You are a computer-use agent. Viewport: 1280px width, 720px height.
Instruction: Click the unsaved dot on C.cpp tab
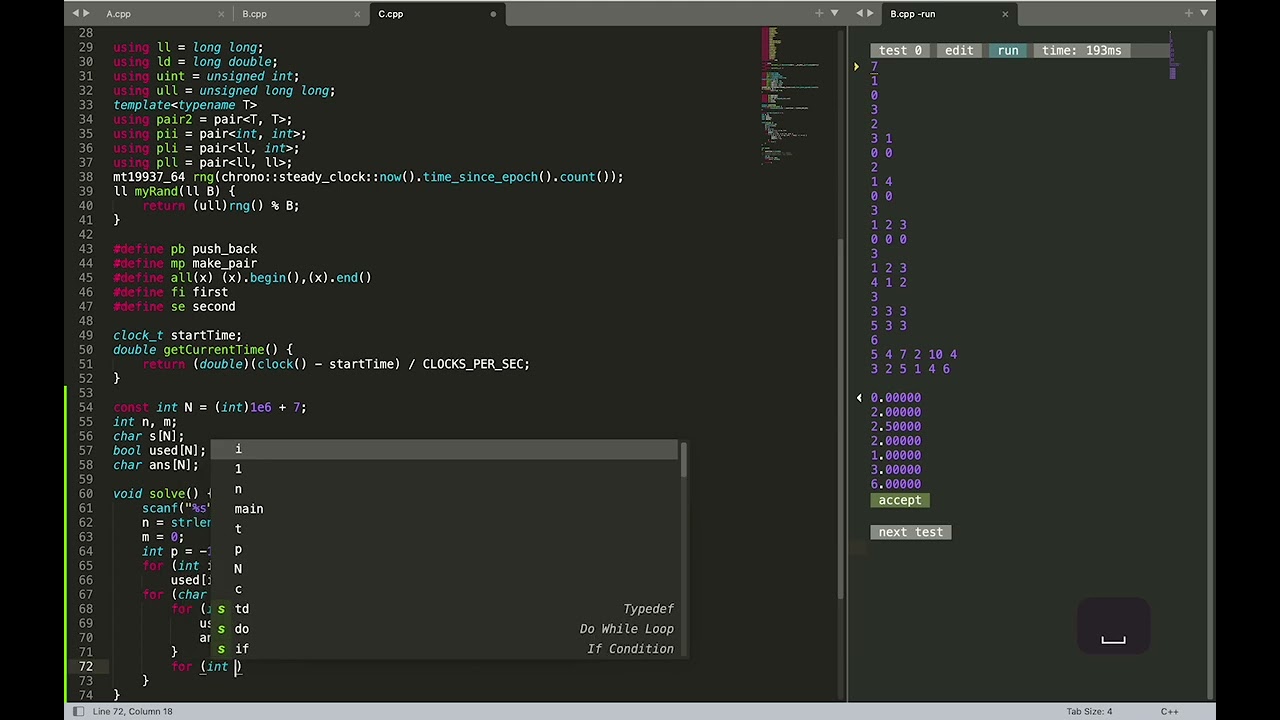[493, 14]
